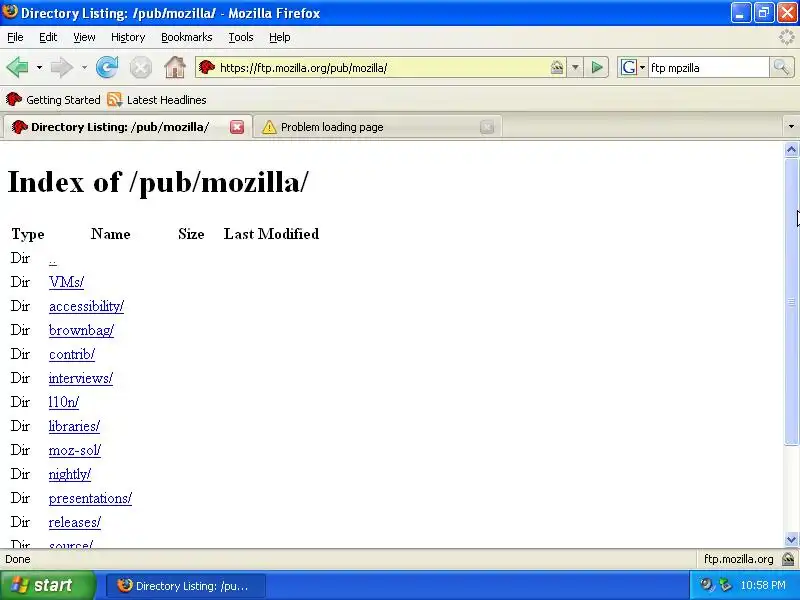Click the Latest Headlines RSS feed icon
This screenshot has width=800, height=600.
point(115,99)
